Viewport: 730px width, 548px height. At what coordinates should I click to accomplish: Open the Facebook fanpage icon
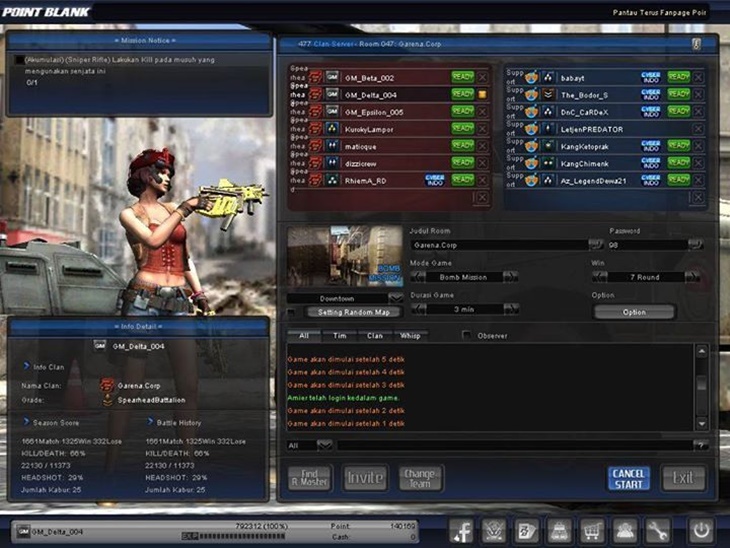461,530
